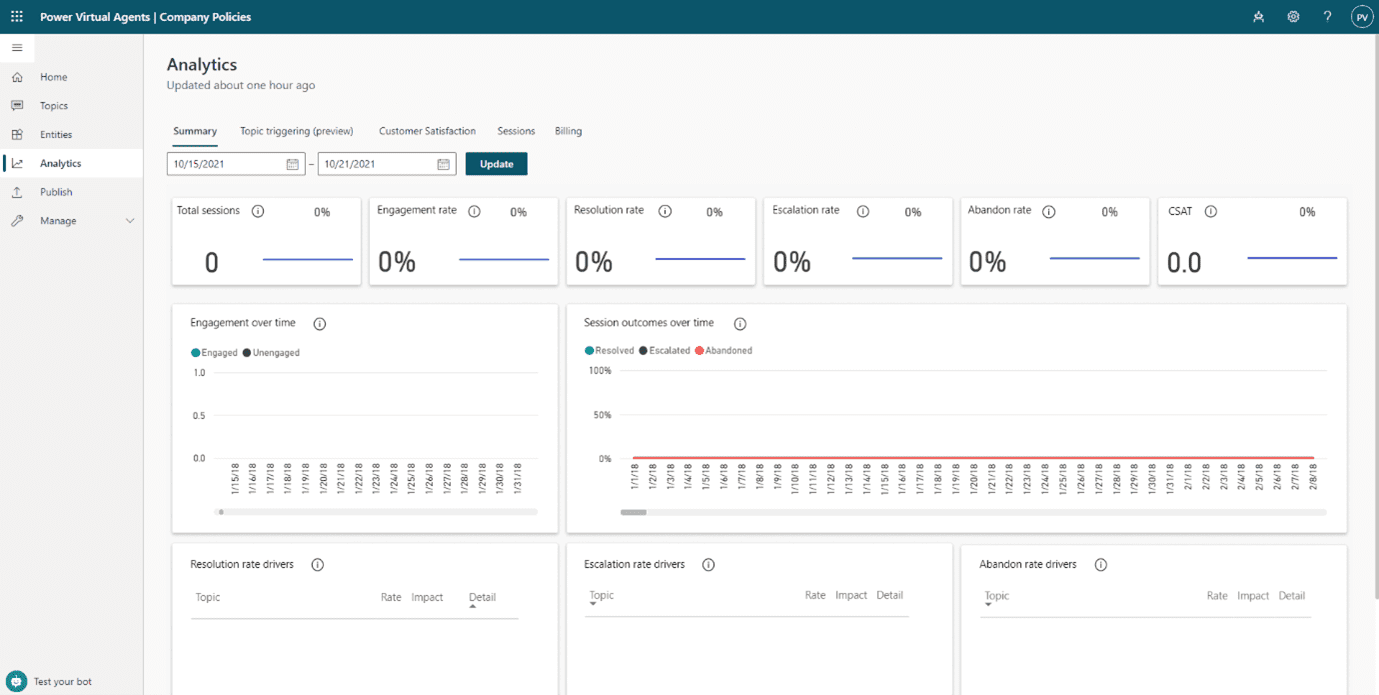Viewport: 1379px width, 695px height.
Task: Sort Escalation rate drivers by Detail
Action: (890, 595)
